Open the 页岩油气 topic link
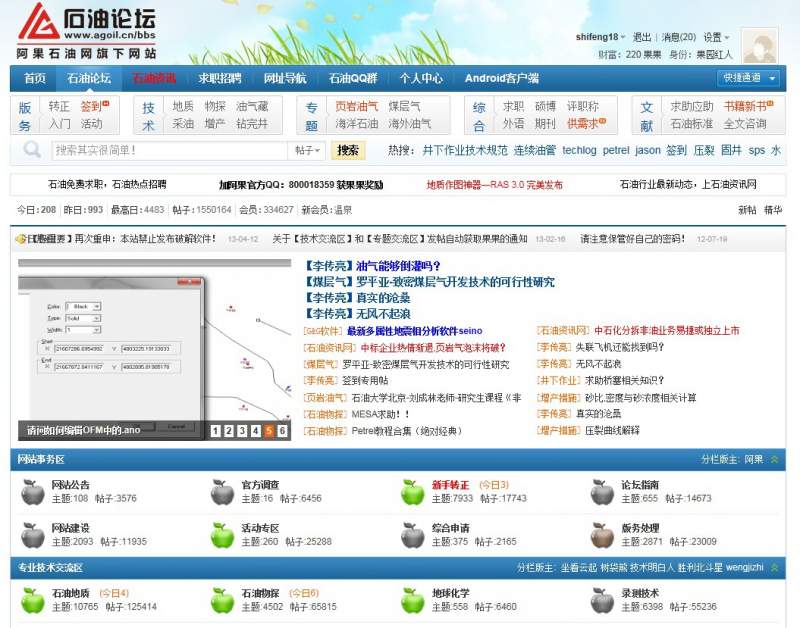Viewport: 800px width, 628px height. click(357, 106)
